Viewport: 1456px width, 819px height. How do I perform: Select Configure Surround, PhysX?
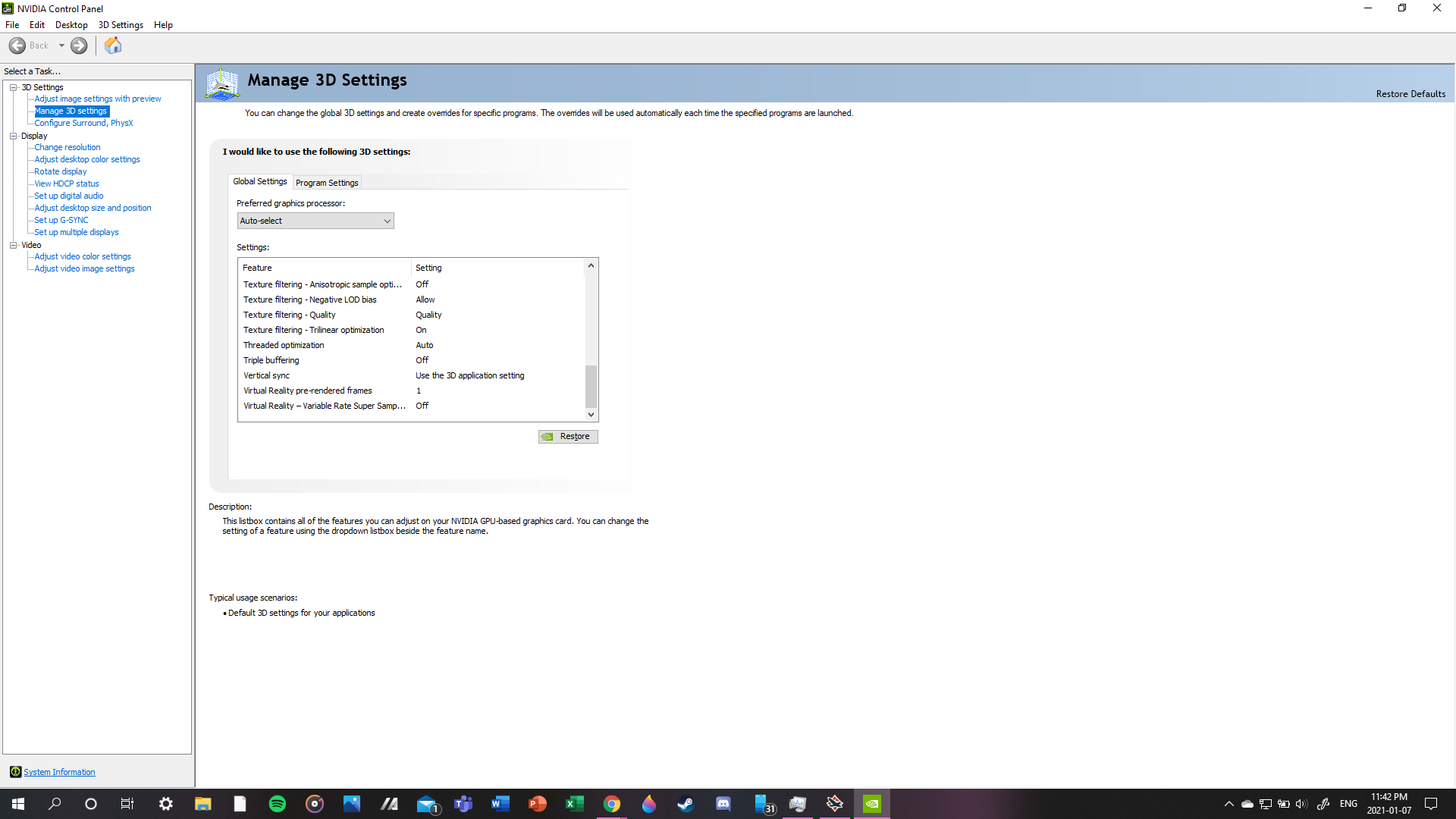tap(83, 123)
